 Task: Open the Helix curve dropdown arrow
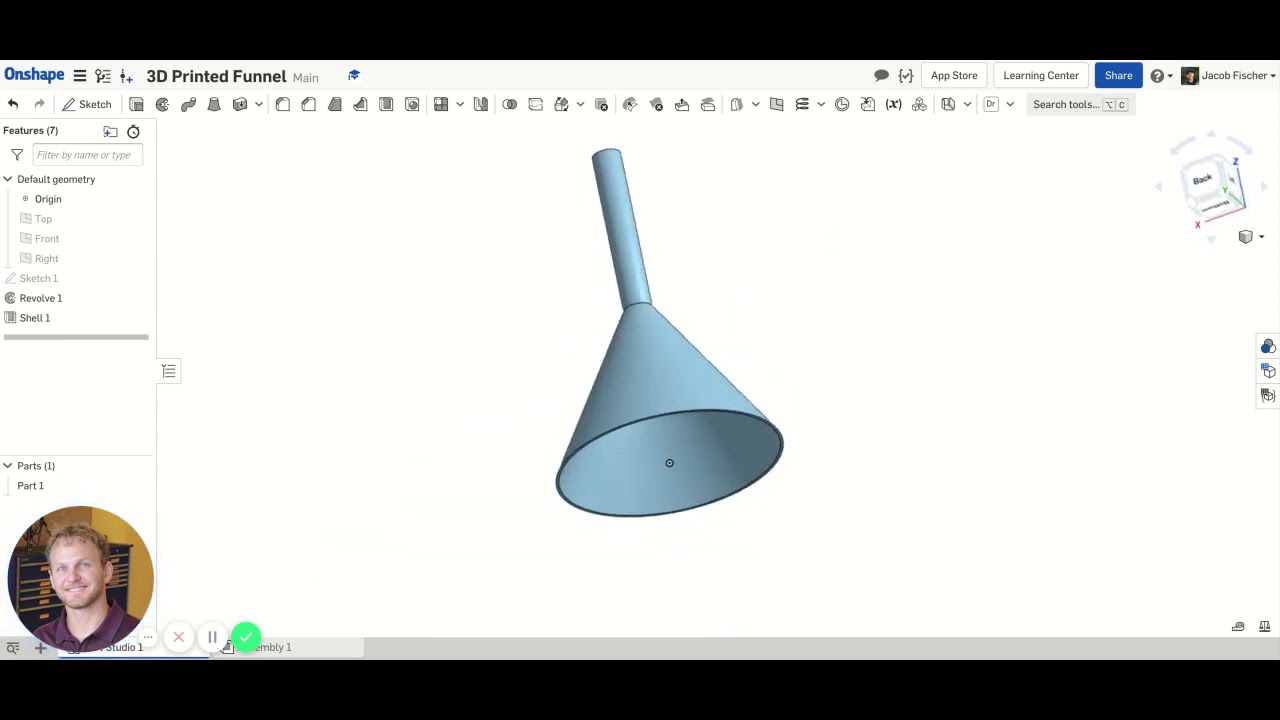(821, 104)
